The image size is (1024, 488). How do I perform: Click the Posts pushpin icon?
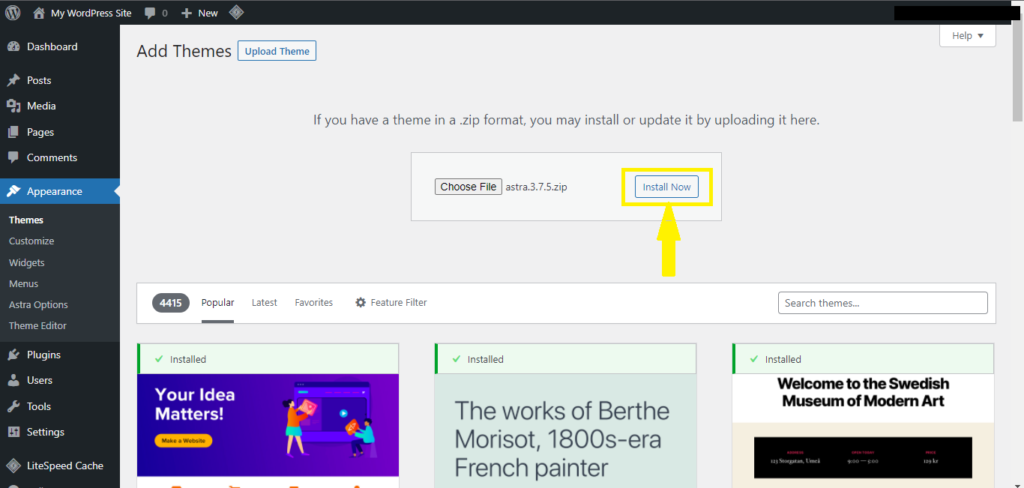point(13,80)
